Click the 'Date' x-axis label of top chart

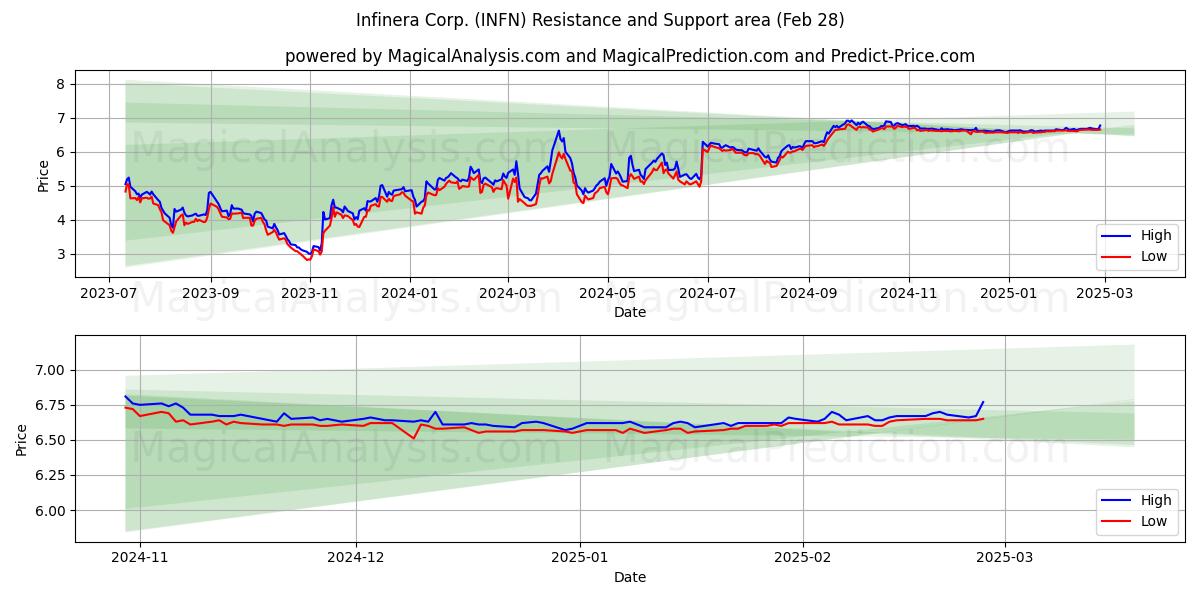point(630,313)
